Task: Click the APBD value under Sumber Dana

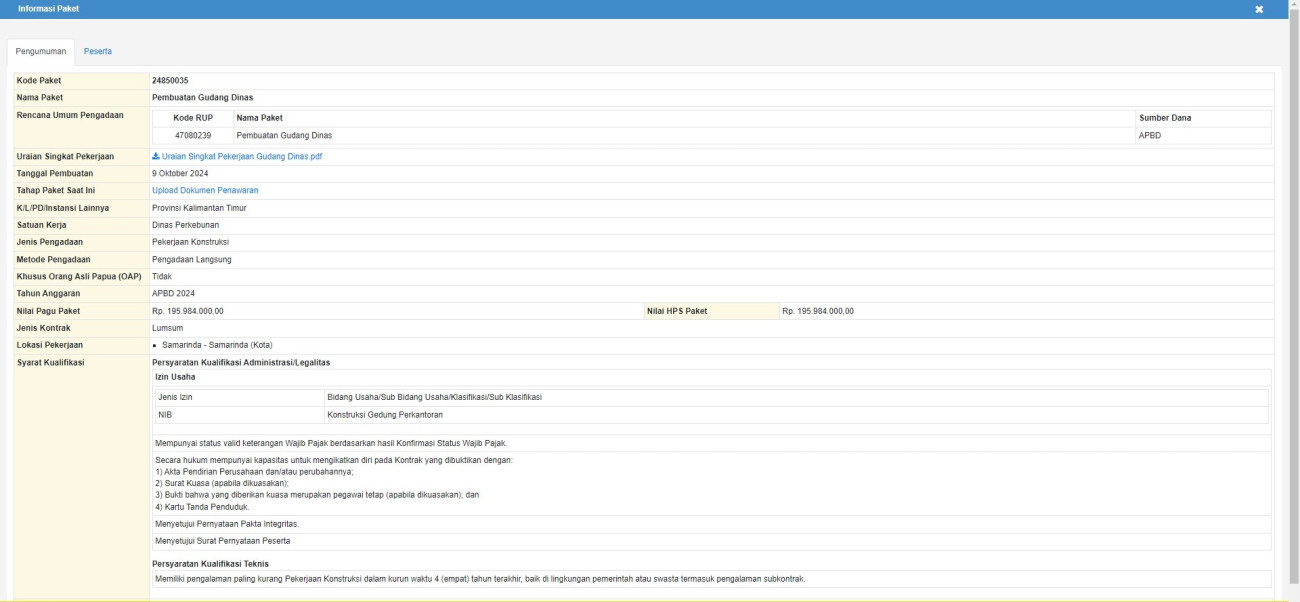Action: tap(1151, 135)
